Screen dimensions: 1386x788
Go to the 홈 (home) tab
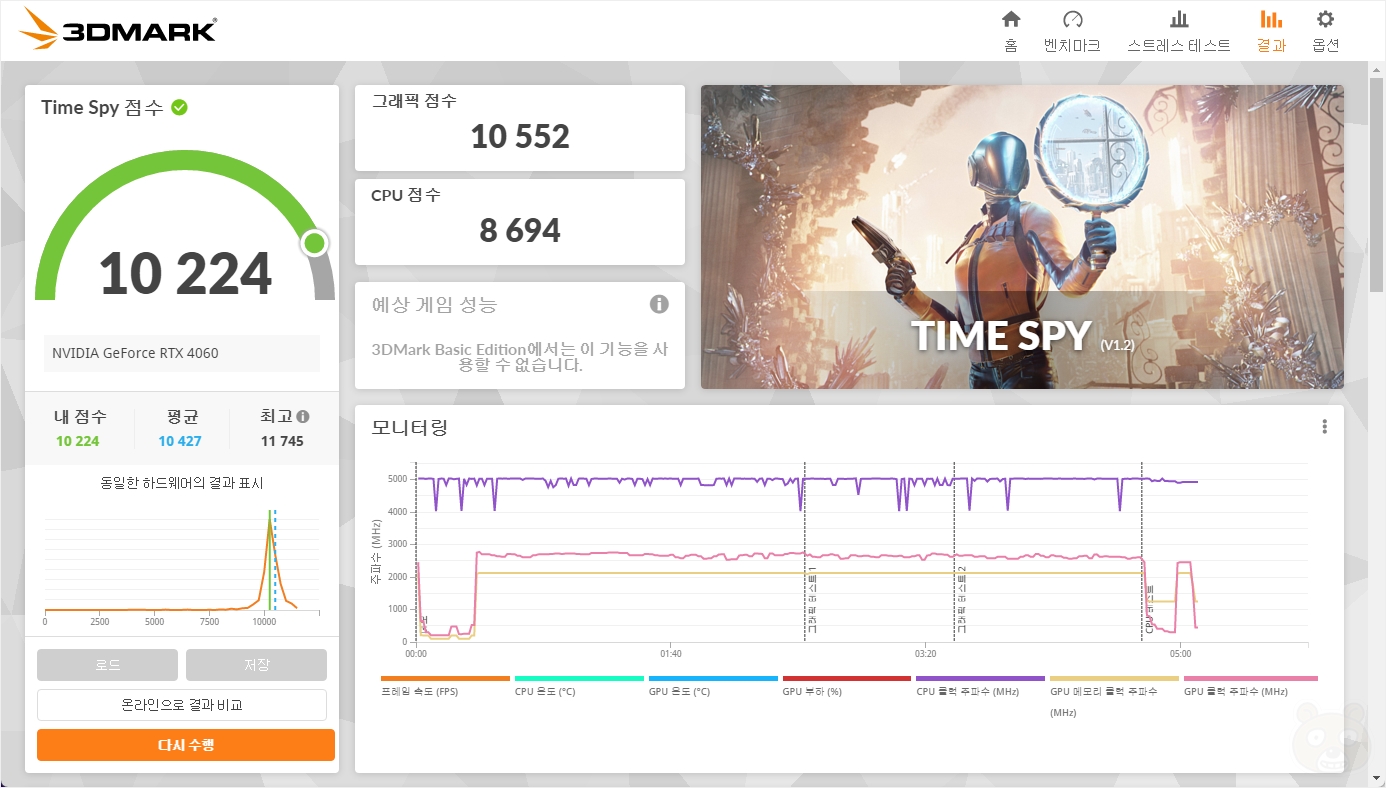point(1011,31)
